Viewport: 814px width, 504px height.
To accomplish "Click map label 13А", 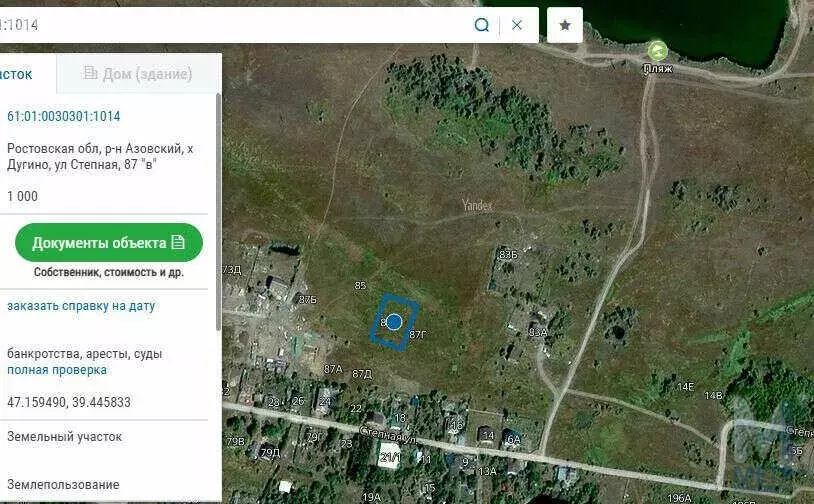I will tap(487, 471).
